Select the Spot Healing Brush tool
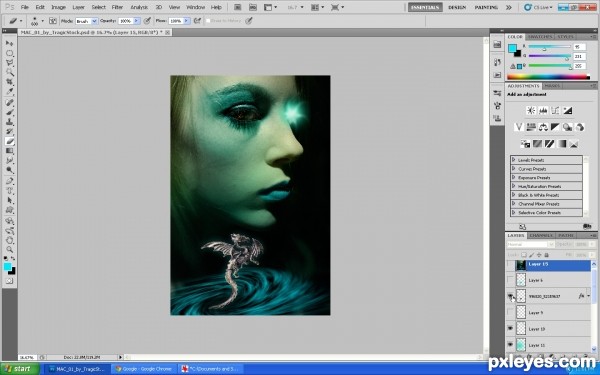 pyautogui.click(x=10, y=103)
